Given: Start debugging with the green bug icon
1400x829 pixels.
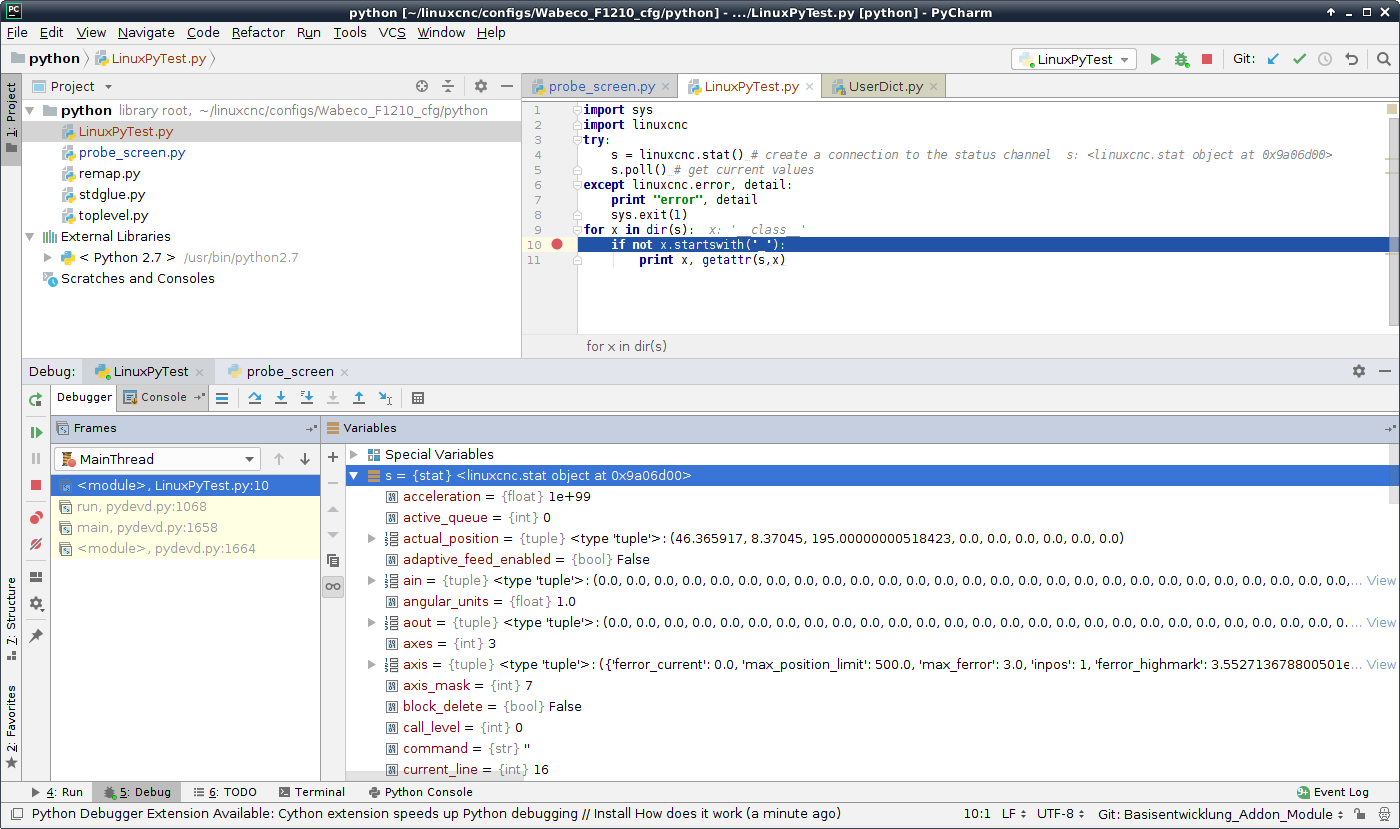Looking at the screenshot, I should pyautogui.click(x=1181, y=59).
